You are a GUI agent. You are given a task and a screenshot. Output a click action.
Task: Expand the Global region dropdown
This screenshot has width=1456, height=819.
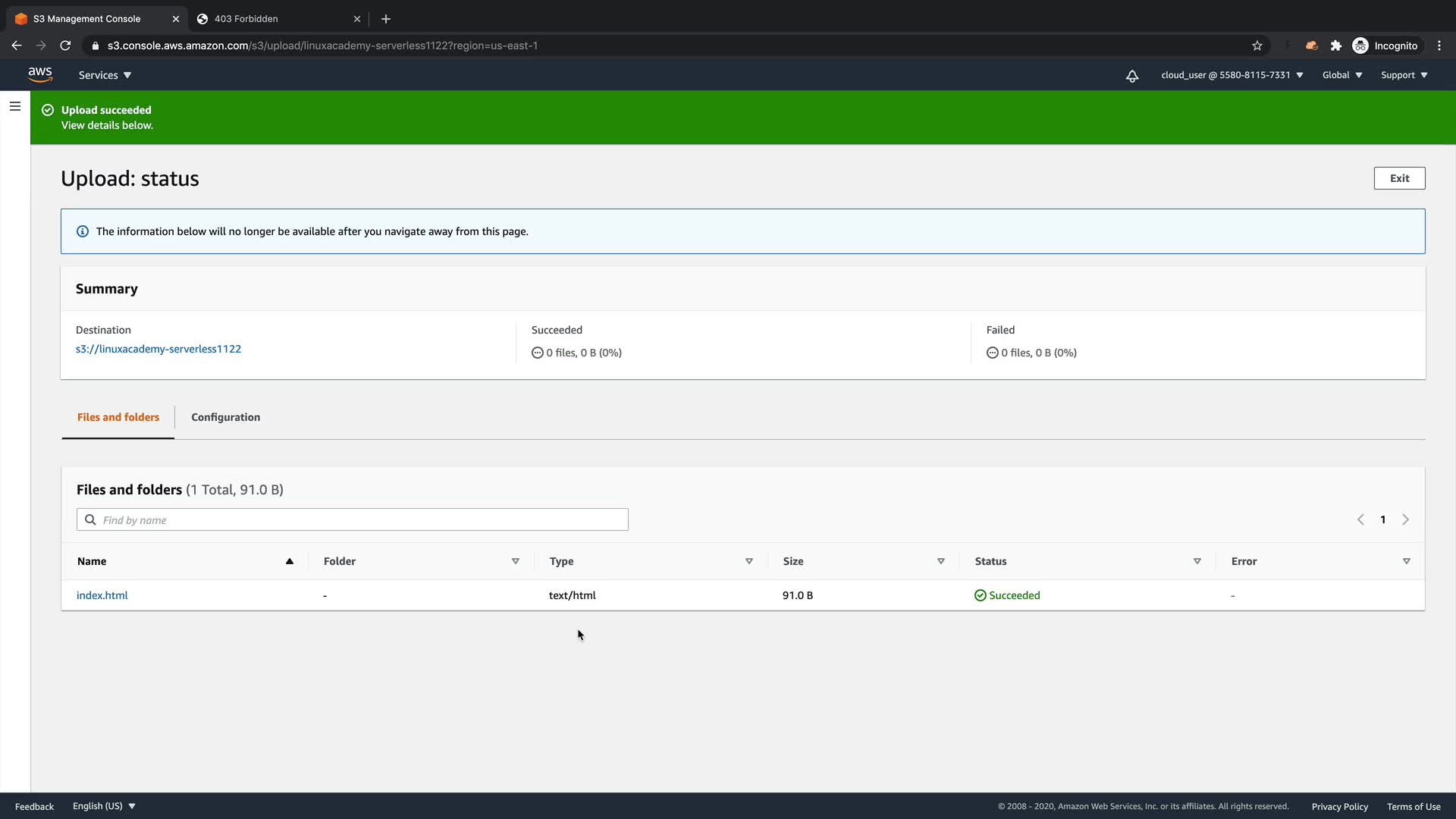tap(1342, 75)
